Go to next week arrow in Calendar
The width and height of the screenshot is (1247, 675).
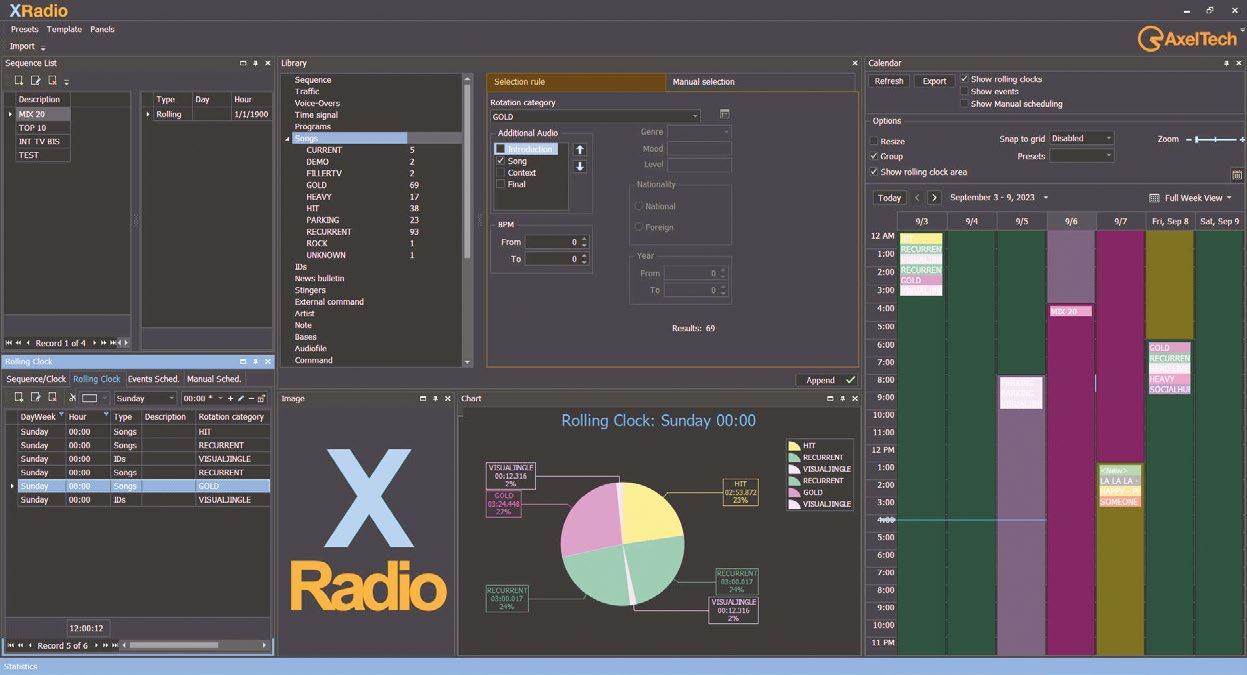point(934,198)
